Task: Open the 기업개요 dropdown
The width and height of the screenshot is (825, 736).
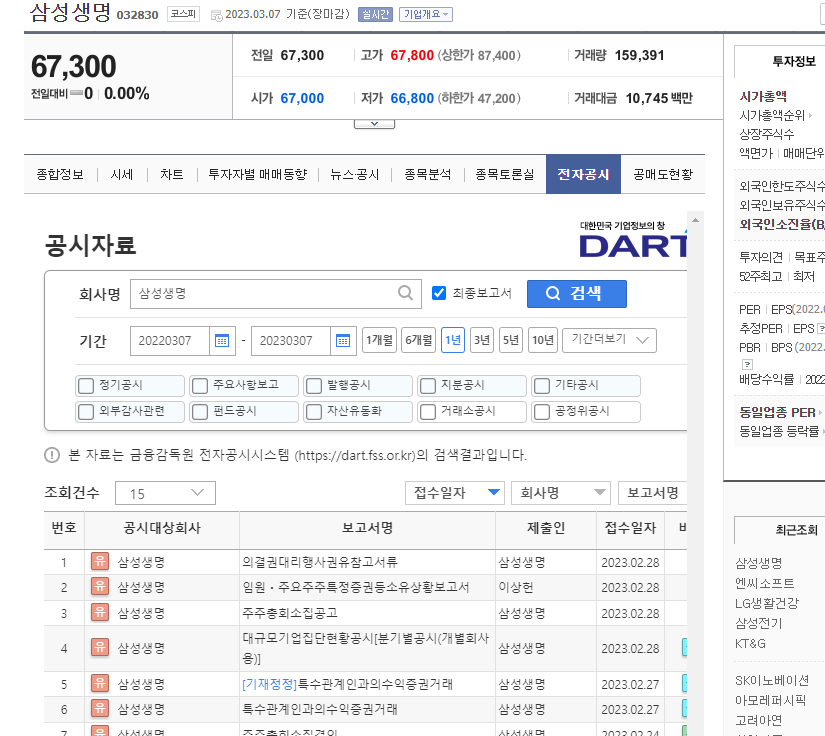Action: pyautogui.click(x=426, y=14)
